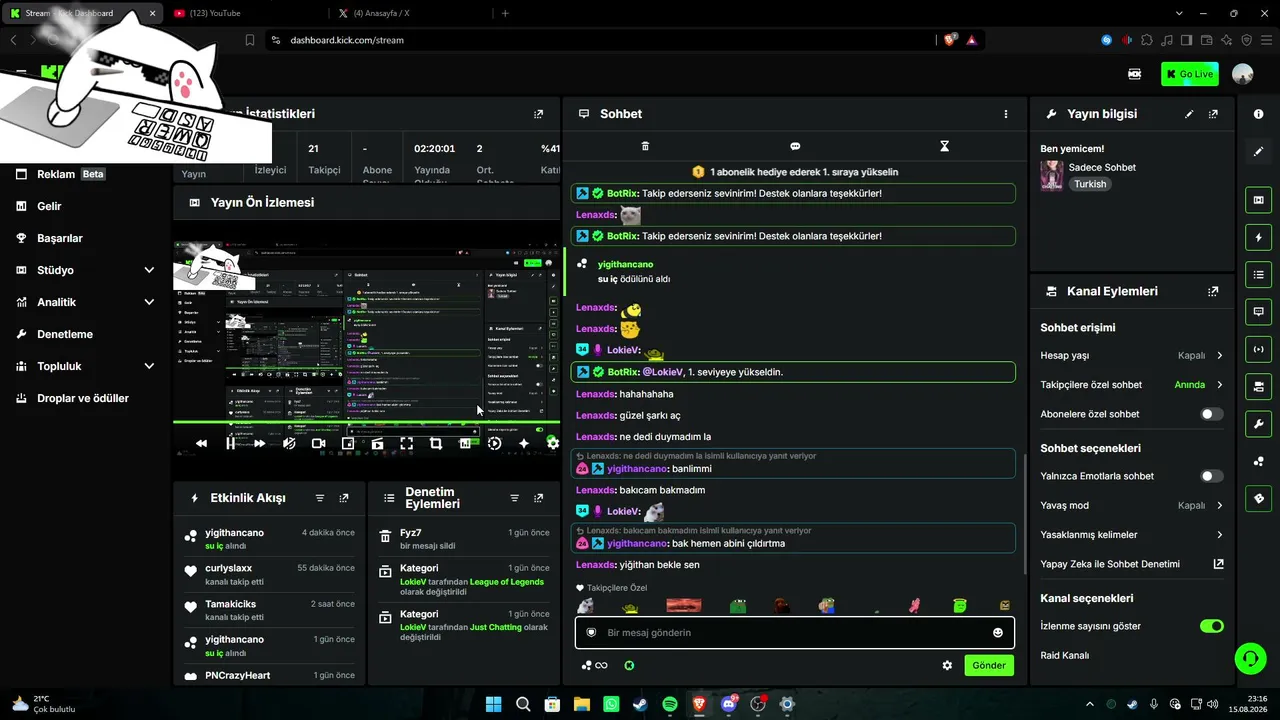Expand the Topluluk sidebar section
Image resolution: width=1280 pixels, height=720 pixels.
click(x=88, y=366)
